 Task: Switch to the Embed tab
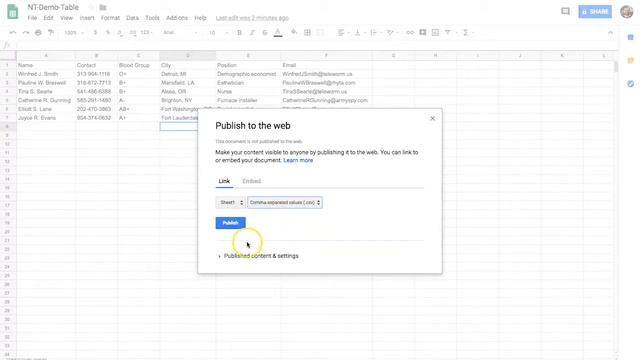coord(251,181)
